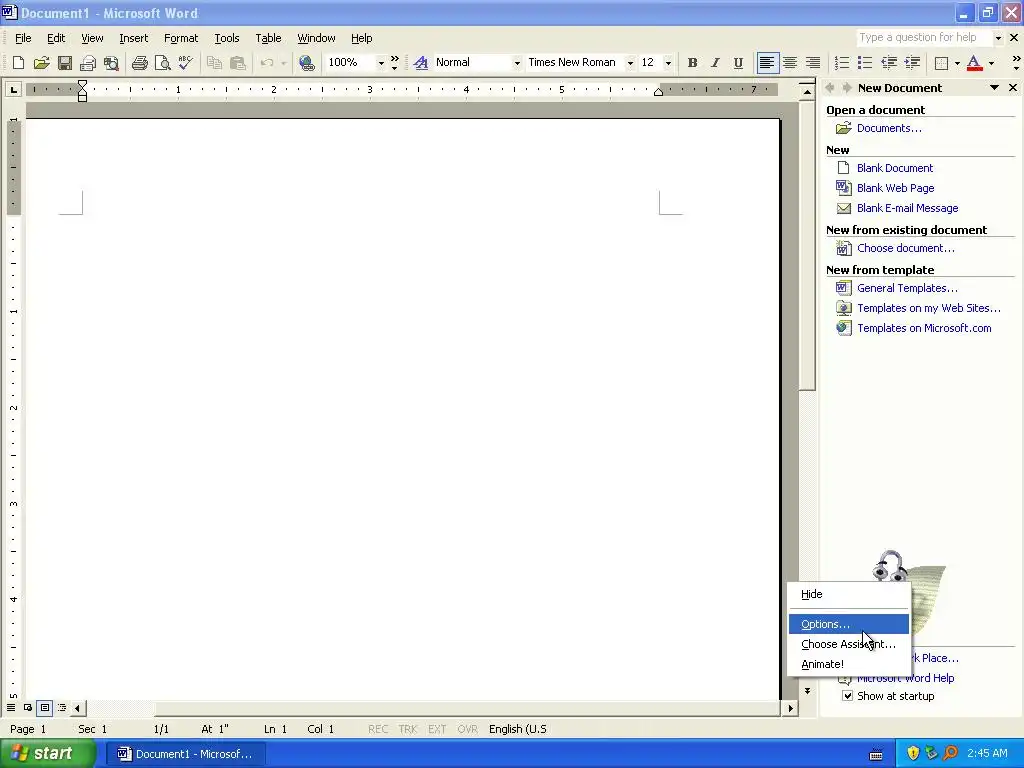Expand Standard toolbar options chevron
Image resolution: width=1024 pixels, height=768 pixels.
pyautogui.click(x=394, y=63)
